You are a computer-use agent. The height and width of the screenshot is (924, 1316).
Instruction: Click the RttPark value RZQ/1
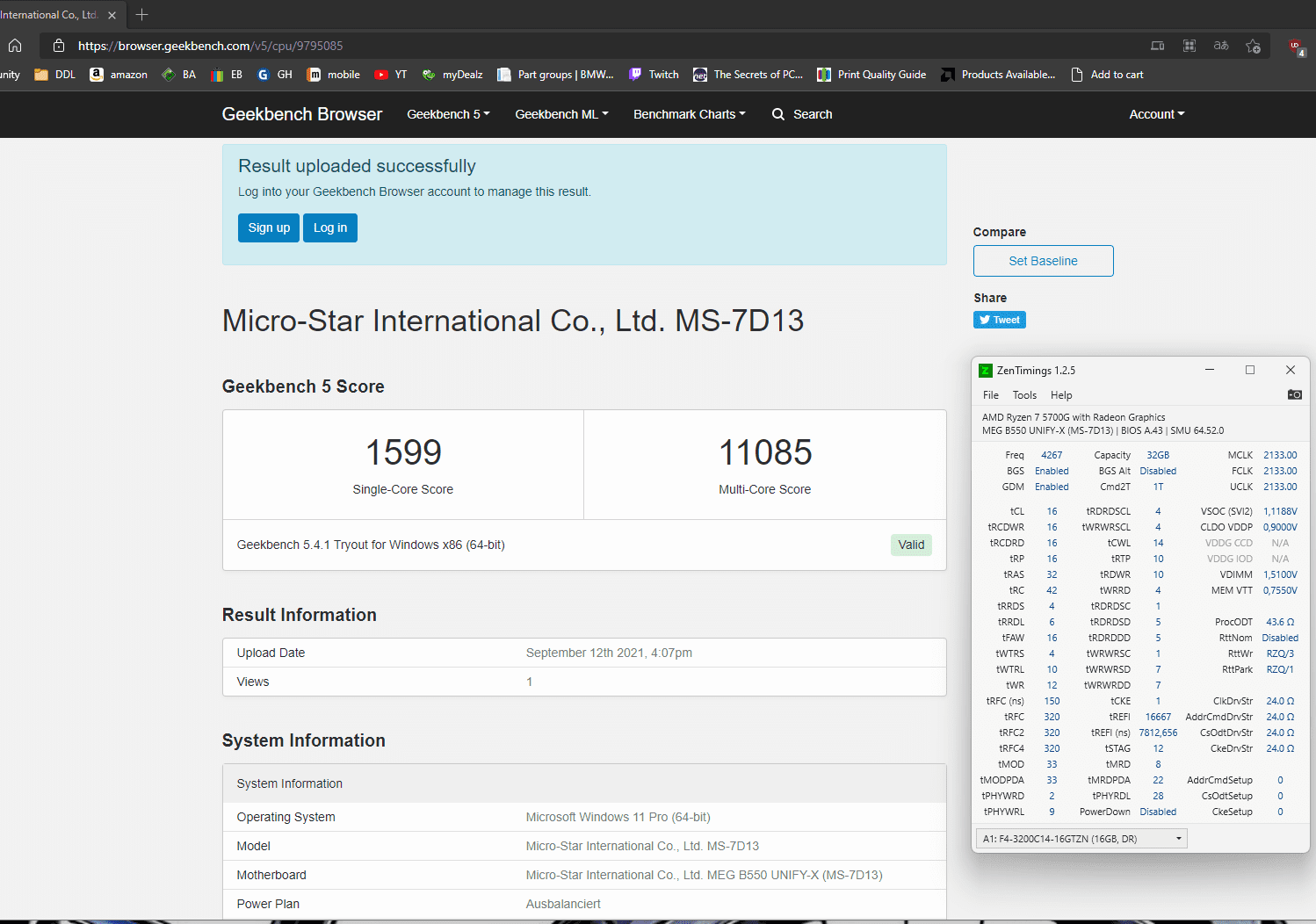click(x=1280, y=669)
